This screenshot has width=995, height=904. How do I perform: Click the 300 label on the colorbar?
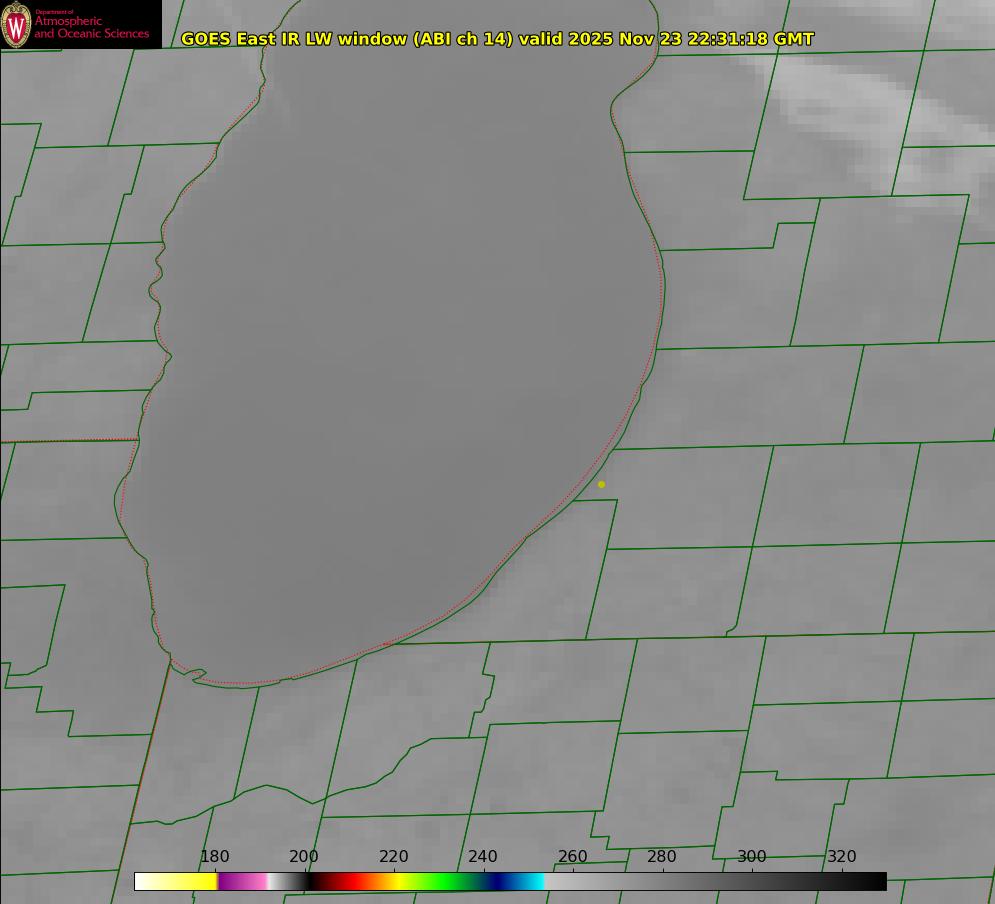pos(752,856)
